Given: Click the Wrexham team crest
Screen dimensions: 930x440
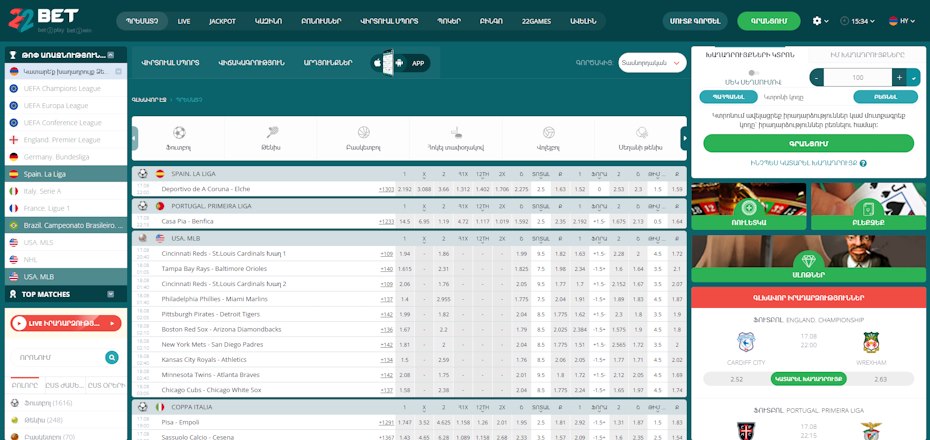Looking at the screenshot, I should (871, 342).
